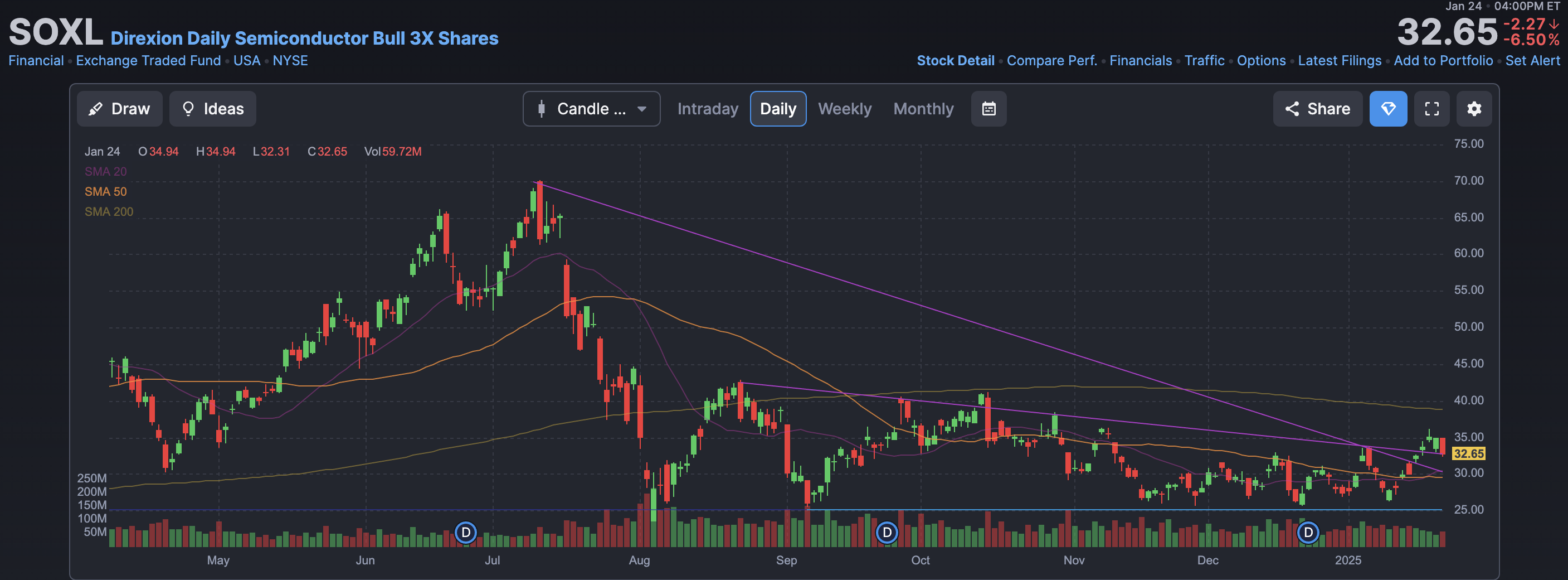This screenshot has width=1568, height=580.
Task: Click the SMA 20 legend label
Action: click(105, 172)
